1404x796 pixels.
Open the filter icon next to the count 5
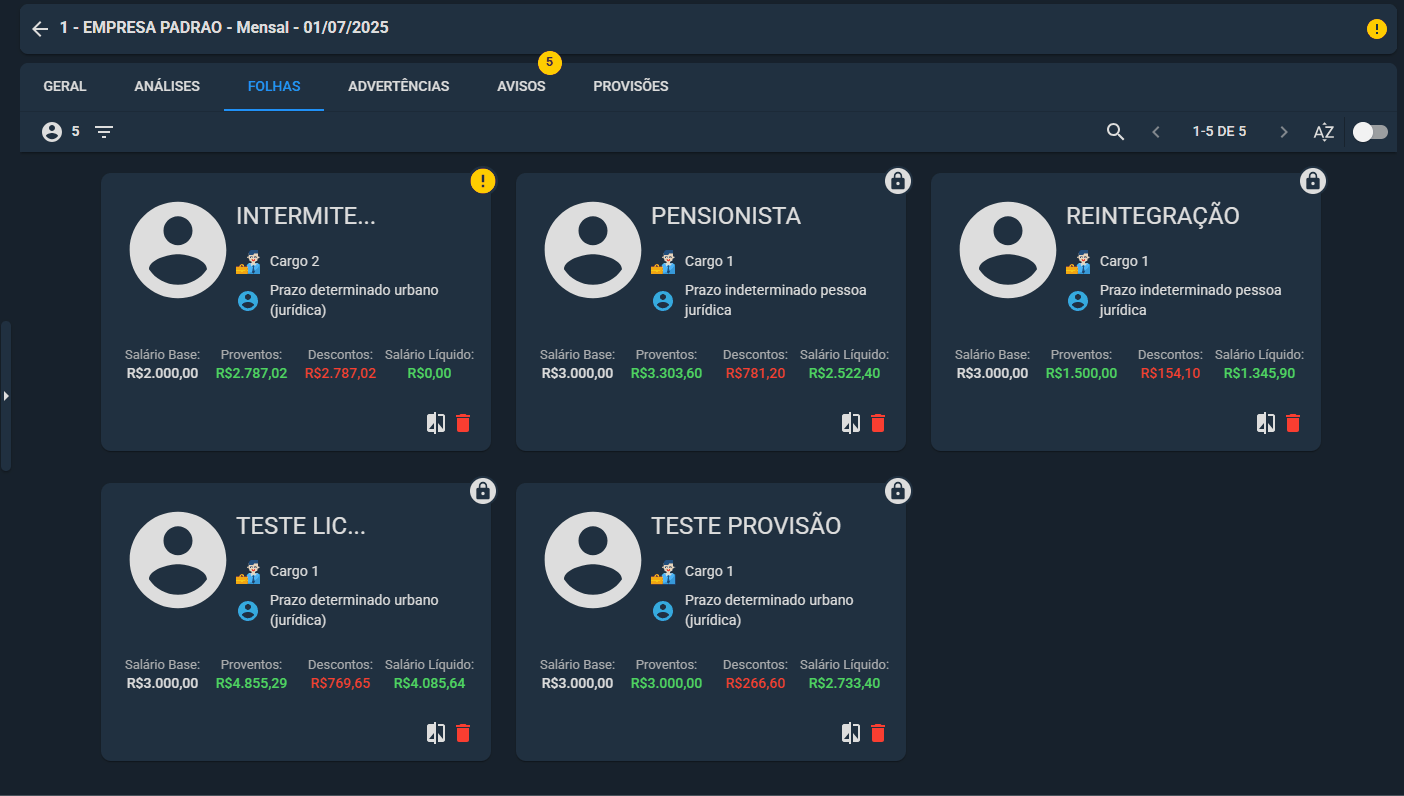point(104,131)
